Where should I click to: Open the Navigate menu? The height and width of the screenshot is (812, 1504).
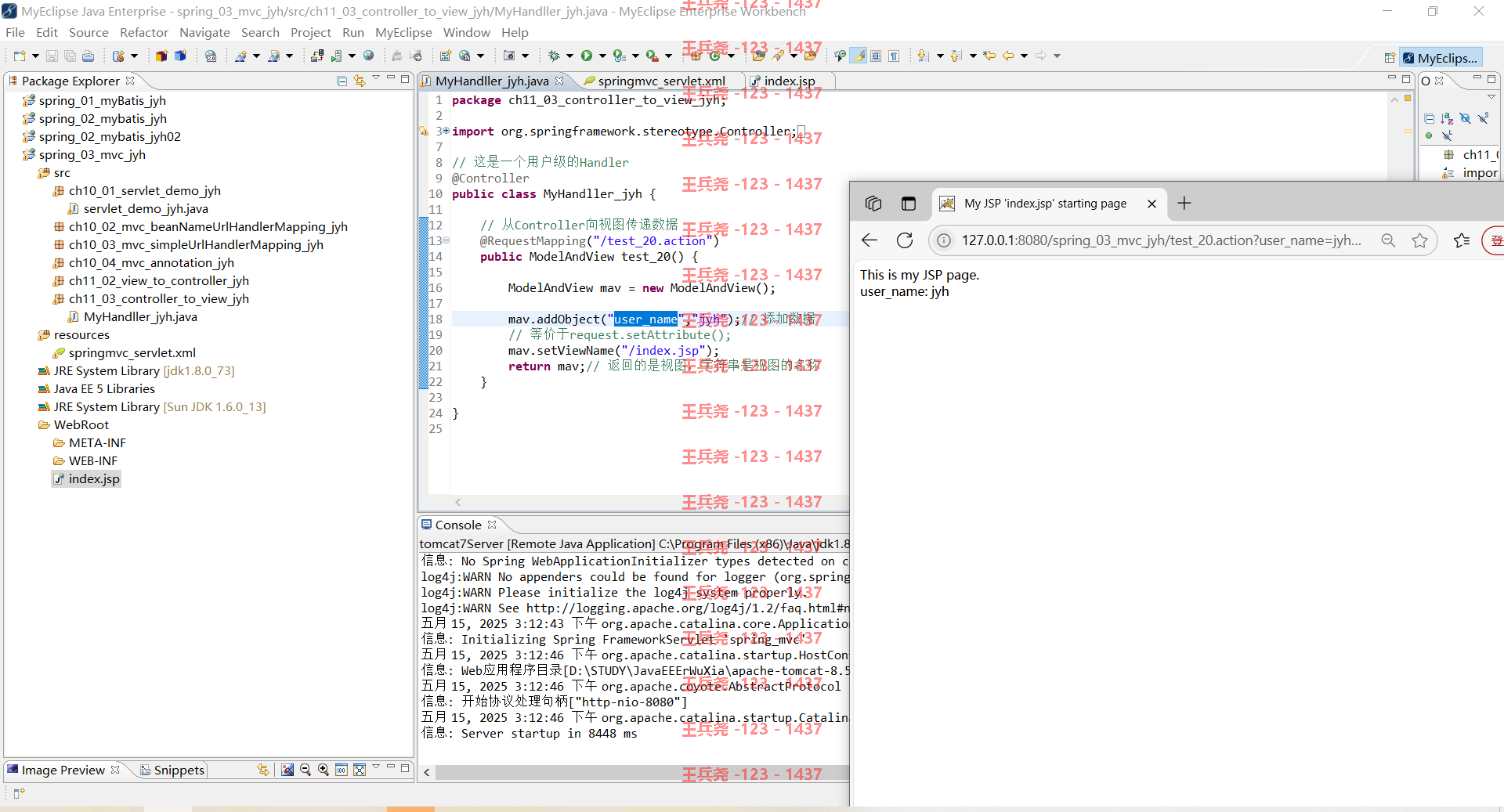pos(204,32)
